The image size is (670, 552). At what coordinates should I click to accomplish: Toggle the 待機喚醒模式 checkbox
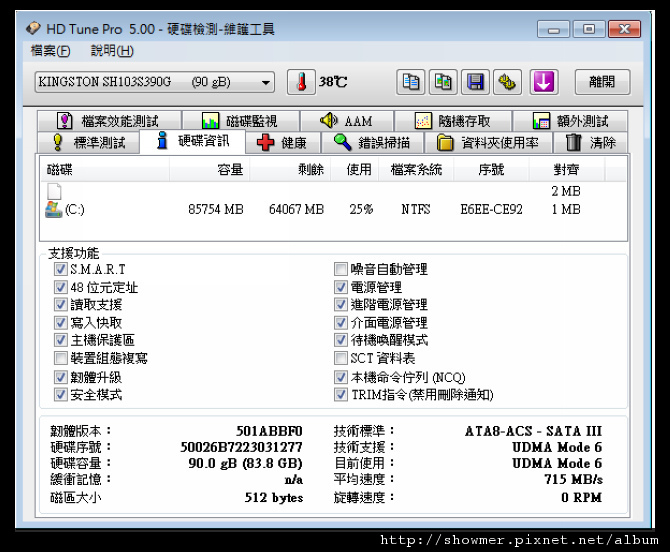(x=341, y=340)
